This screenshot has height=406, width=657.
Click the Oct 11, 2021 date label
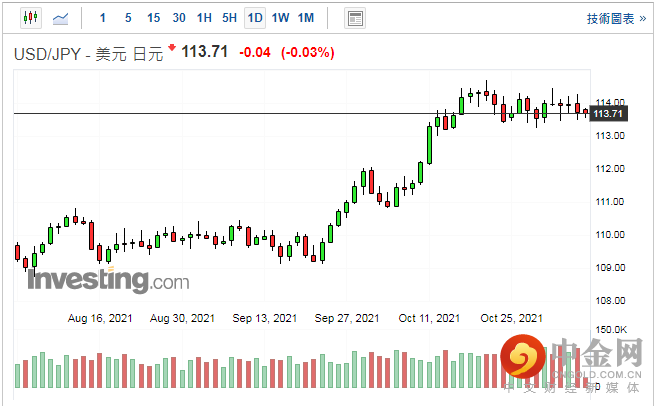[428, 318]
